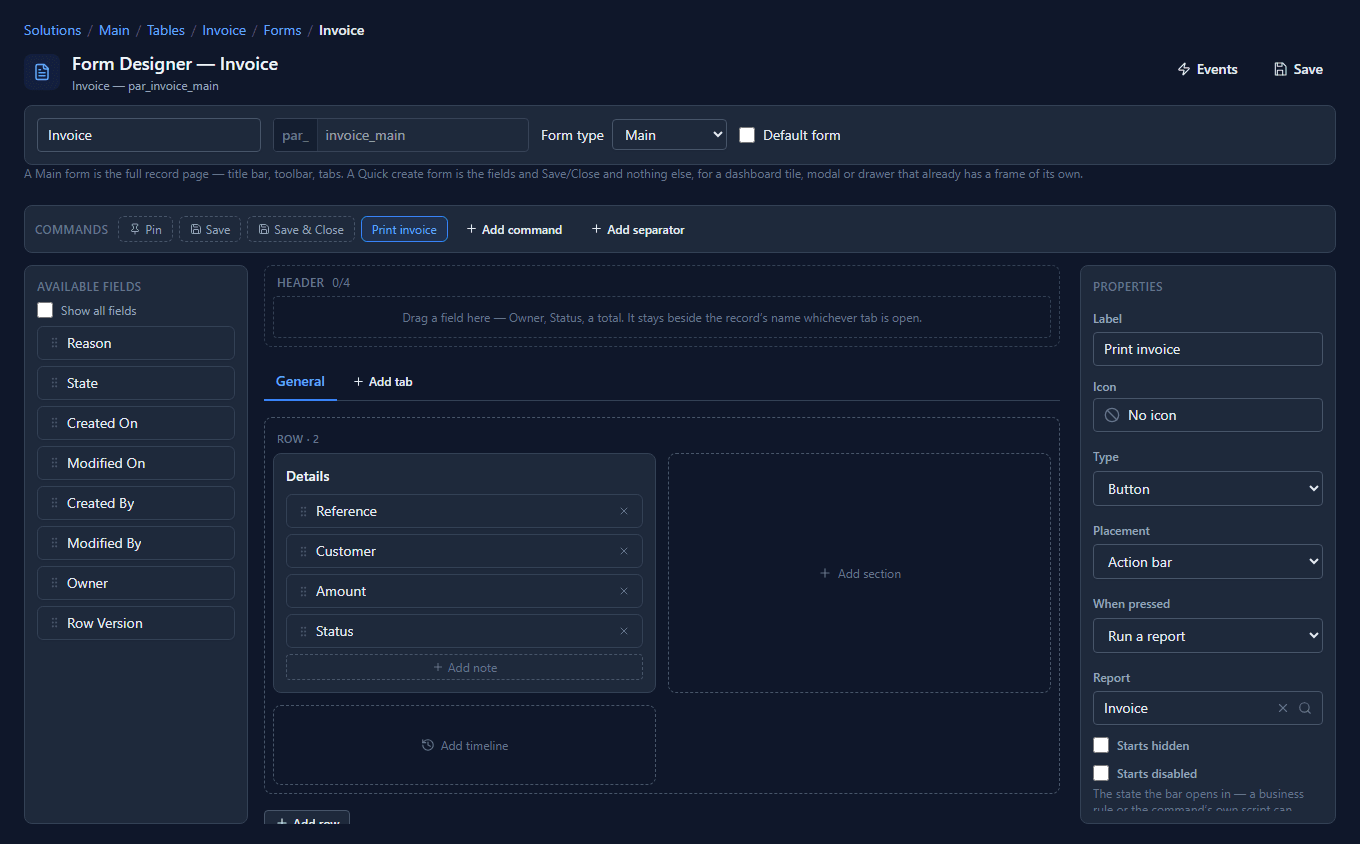Enable Show all fields
This screenshot has height=844, width=1360.
click(x=45, y=310)
